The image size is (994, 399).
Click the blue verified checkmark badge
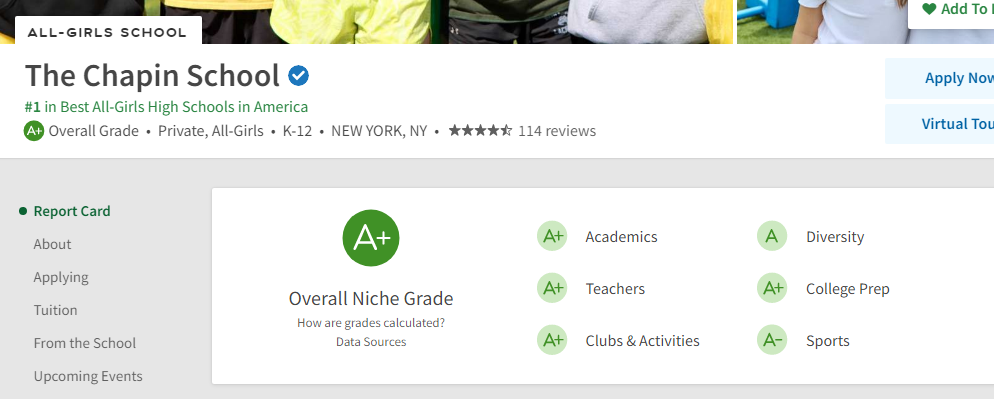299,76
